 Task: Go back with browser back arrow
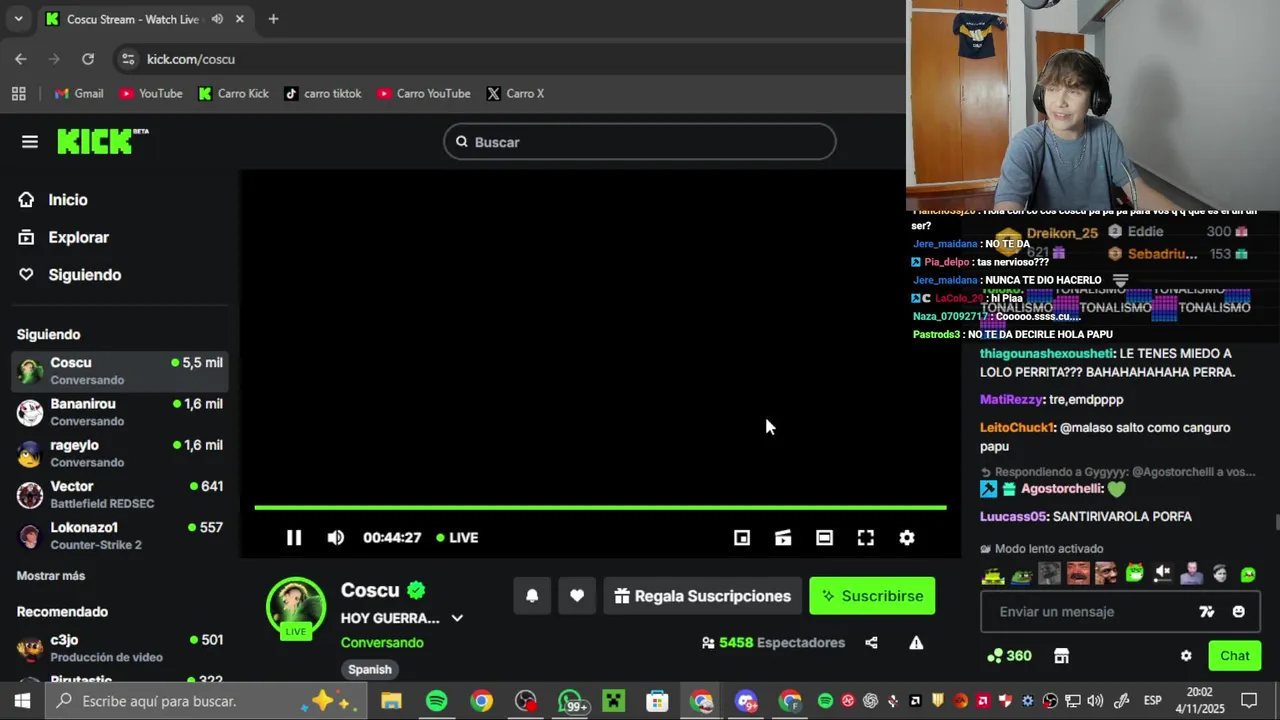[21, 59]
